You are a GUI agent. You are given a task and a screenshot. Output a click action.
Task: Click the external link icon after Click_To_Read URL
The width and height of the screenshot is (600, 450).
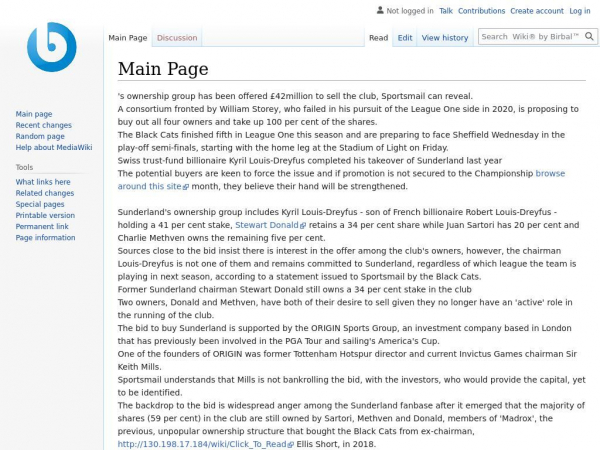290,445
